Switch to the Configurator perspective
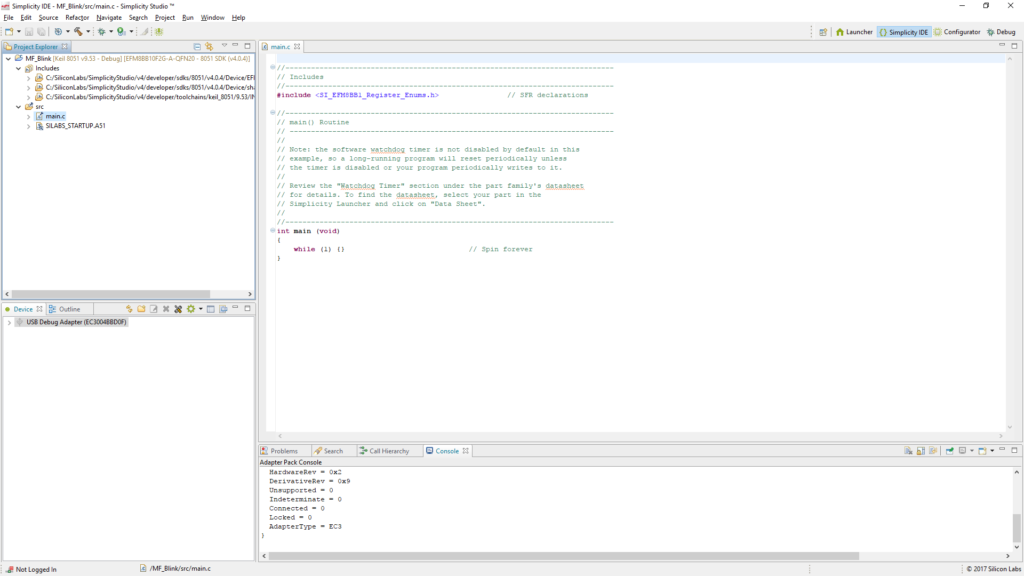The width and height of the screenshot is (1024, 576). (x=957, y=32)
